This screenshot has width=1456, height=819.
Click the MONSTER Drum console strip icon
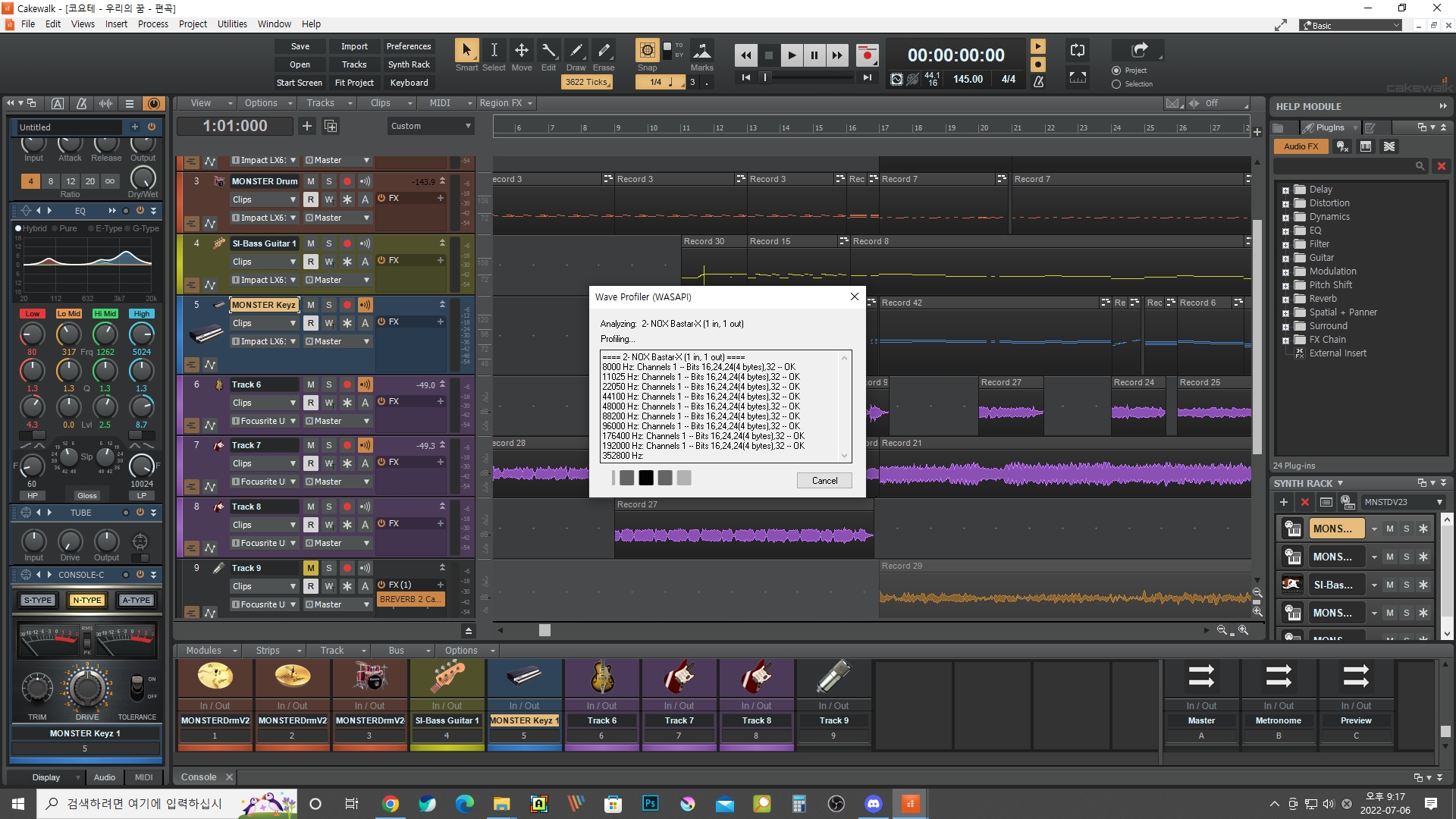tap(369, 677)
